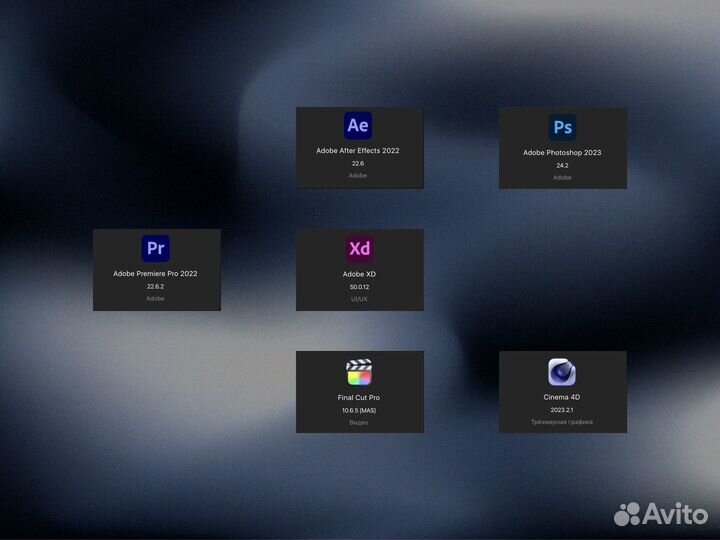Click 'Видео' category label under Final Cut Pro
The width and height of the screenshot is (720, 540).
tap(359, 422)
